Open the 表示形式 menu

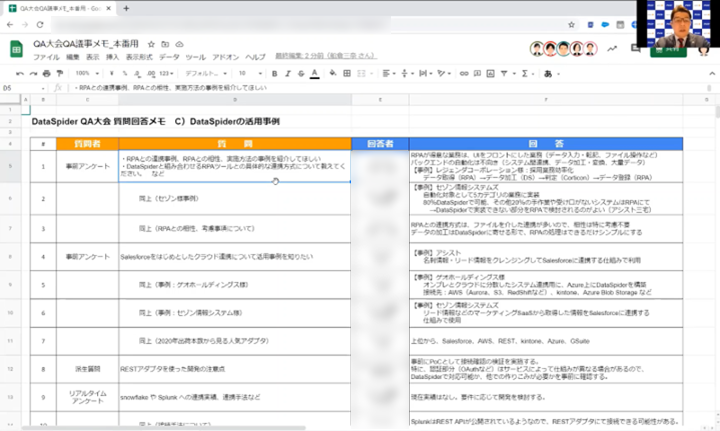(139, 57)
